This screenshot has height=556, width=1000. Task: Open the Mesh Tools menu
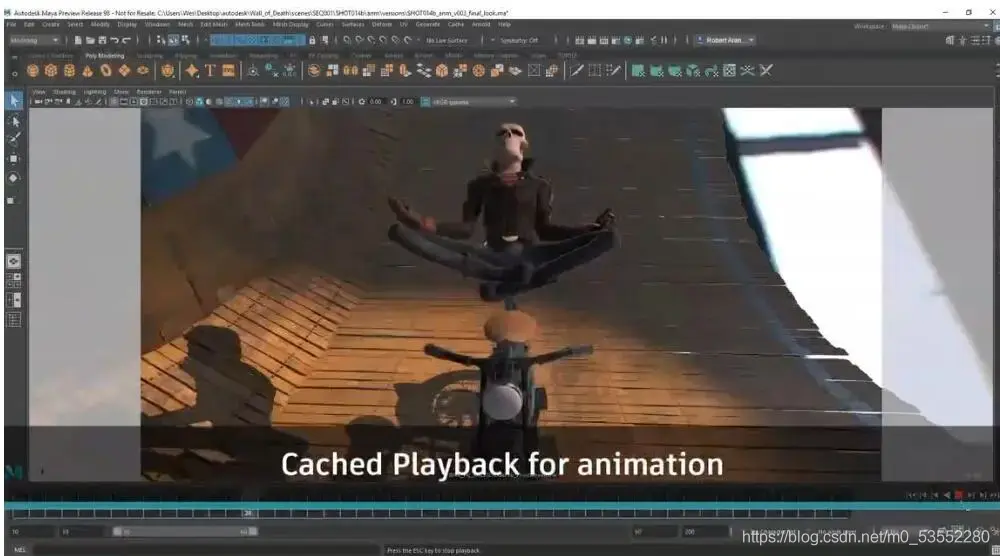[x=250, y=24]
